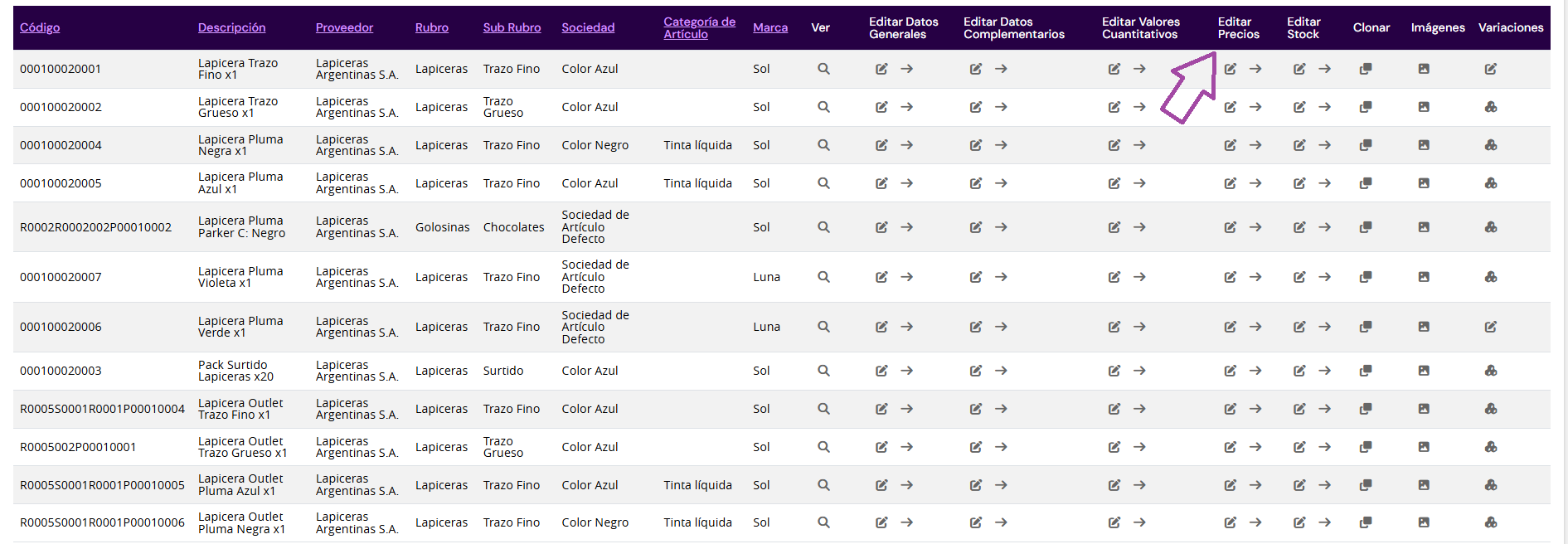The image size is (1568, 544).
Task: Sort by Sociedad column header
Action: (x=588, y=27)
